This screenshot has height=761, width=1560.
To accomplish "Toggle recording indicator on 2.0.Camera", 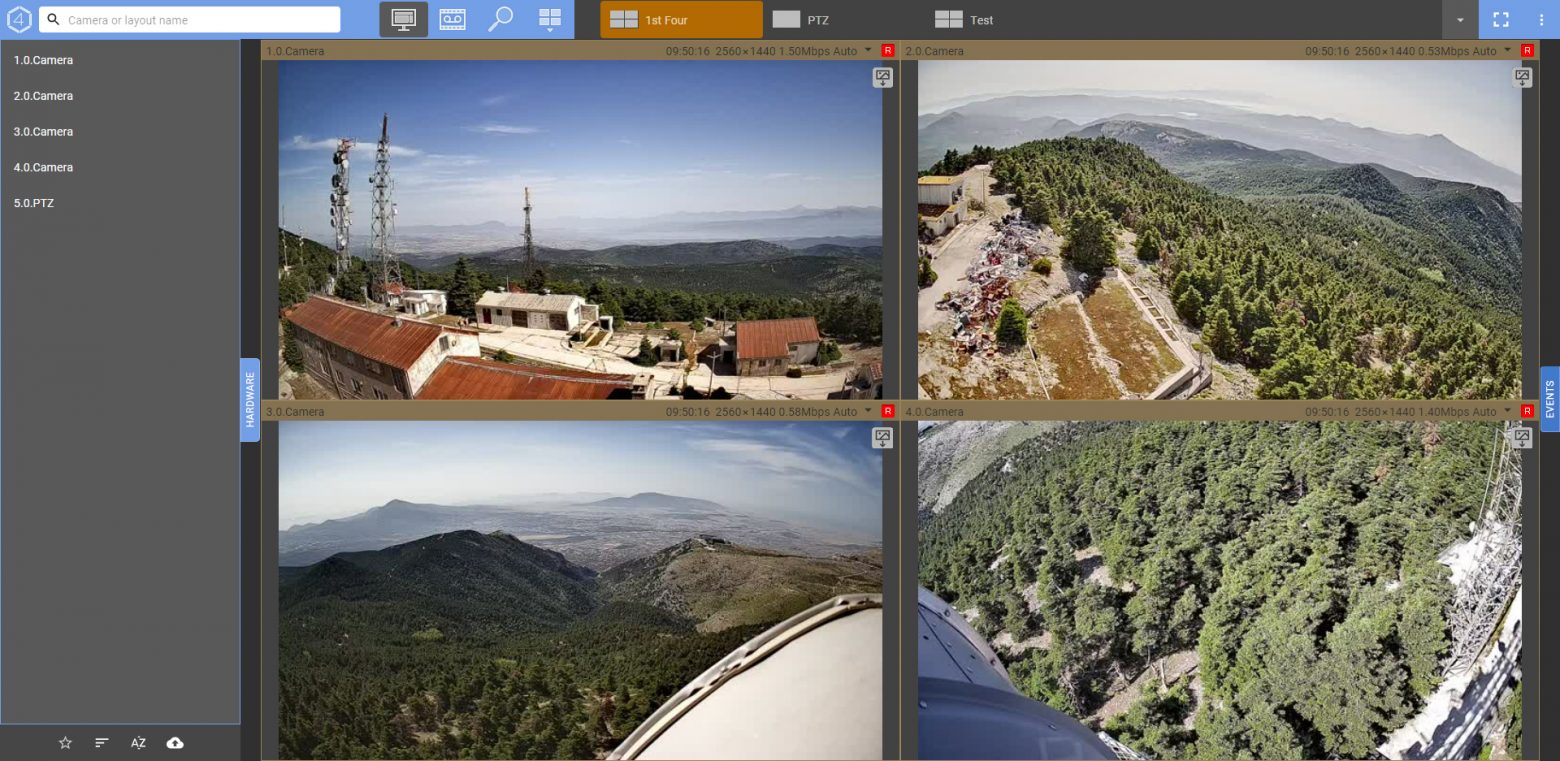I will (x=1527, y=50).
